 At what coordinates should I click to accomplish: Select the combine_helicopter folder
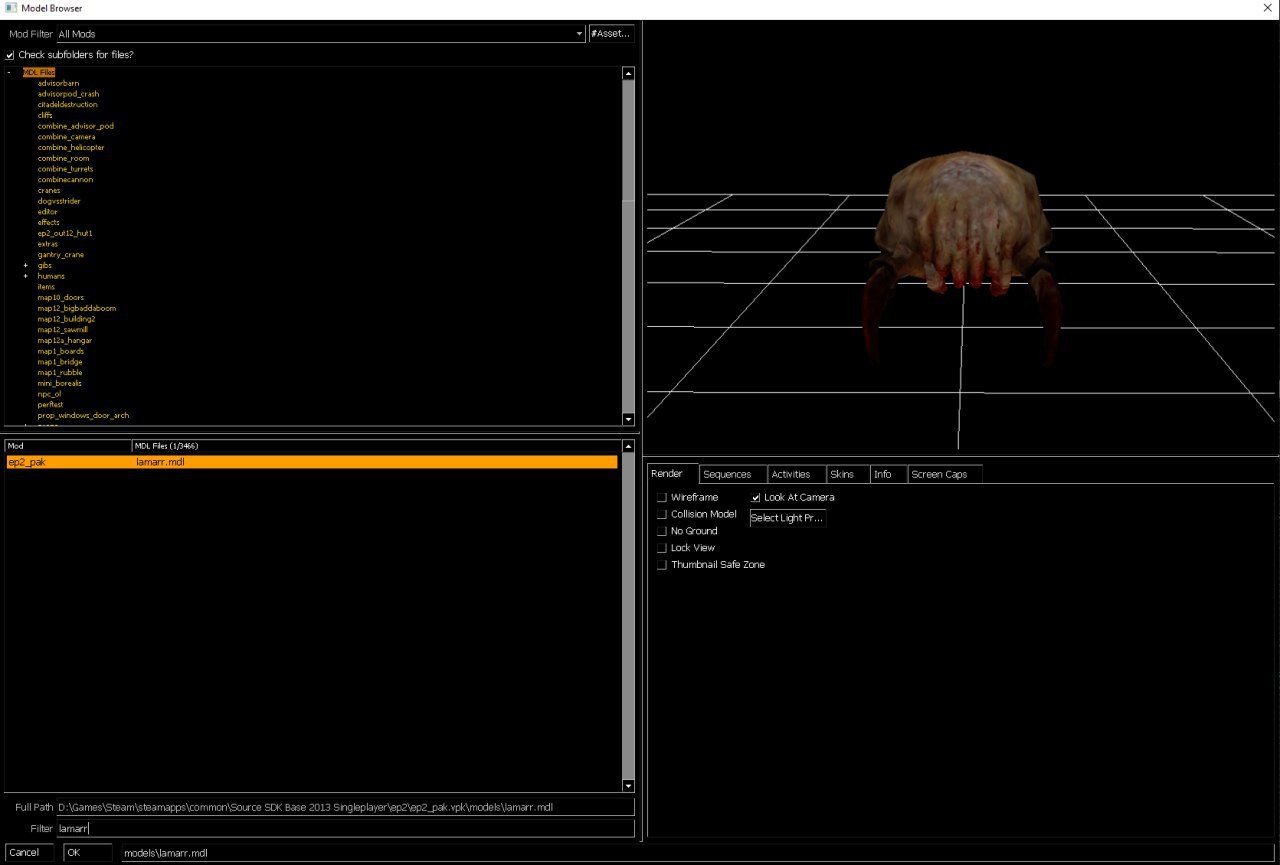[x=70, y=147]
